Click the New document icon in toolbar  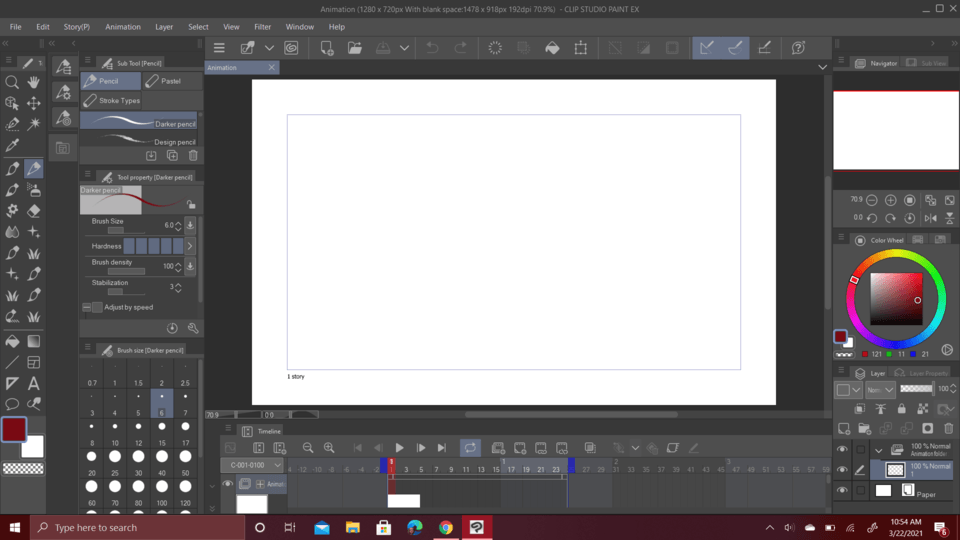click(x=327, y=48)
